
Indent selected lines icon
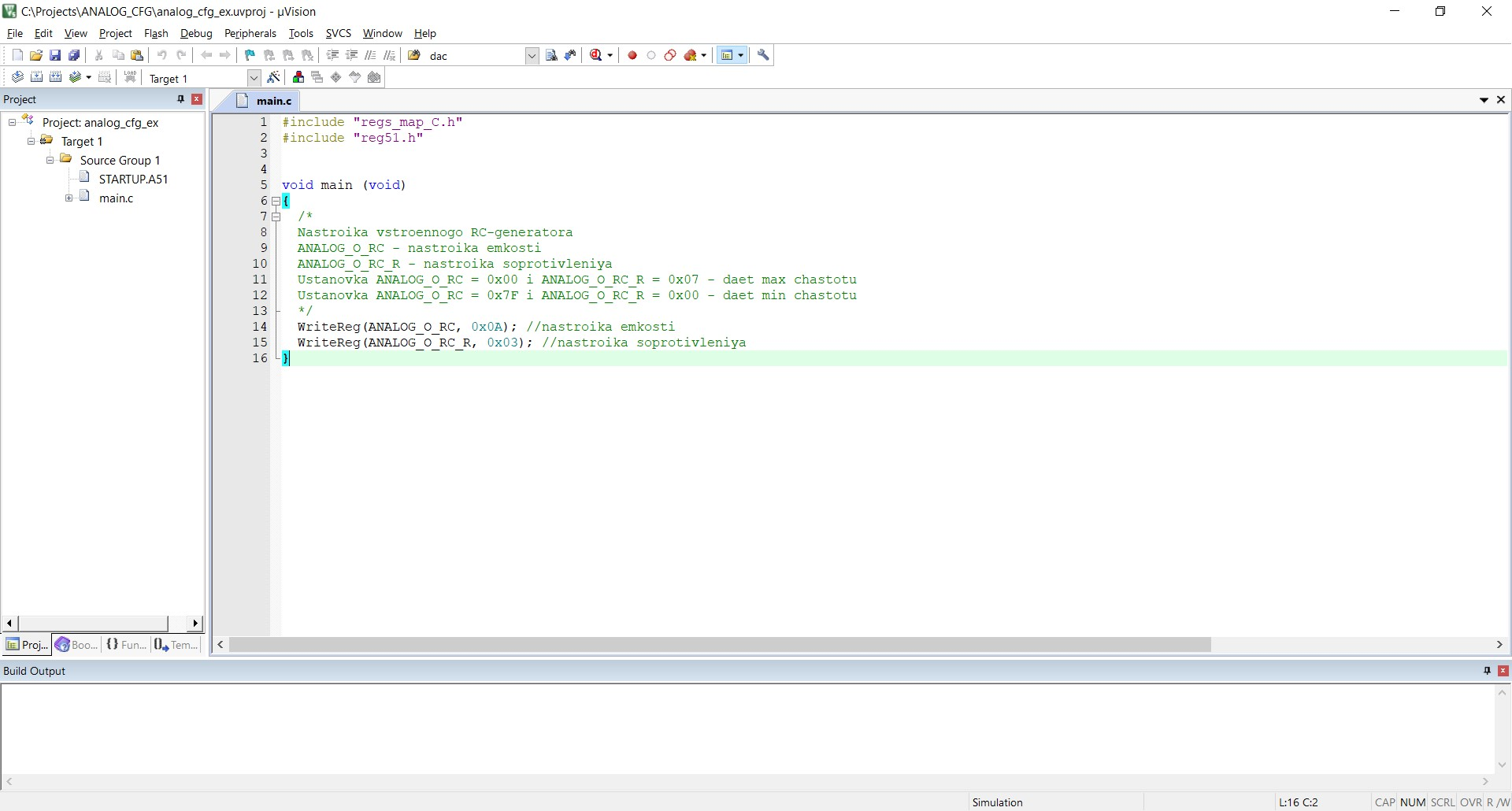point(332,55)
